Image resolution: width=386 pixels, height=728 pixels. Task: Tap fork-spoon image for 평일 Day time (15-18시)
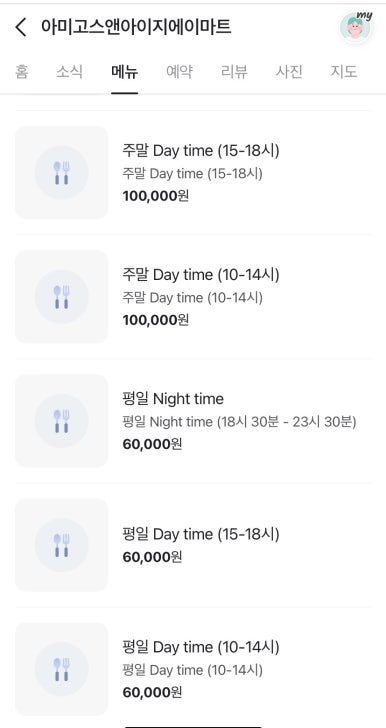[62, 545]
